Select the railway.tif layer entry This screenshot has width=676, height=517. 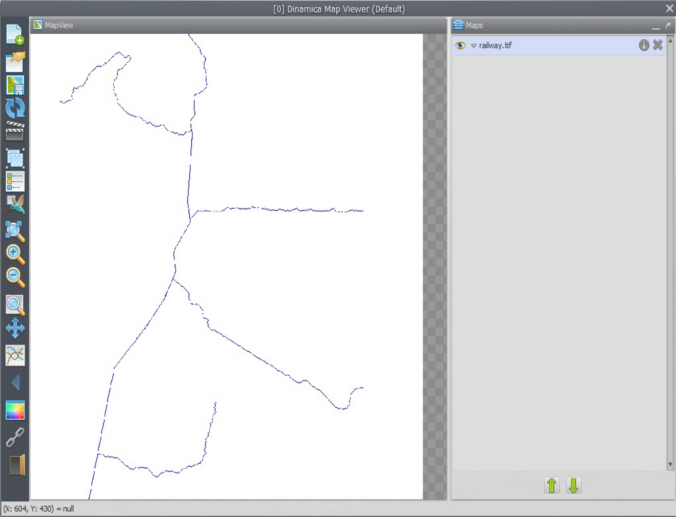pos(540,46)
